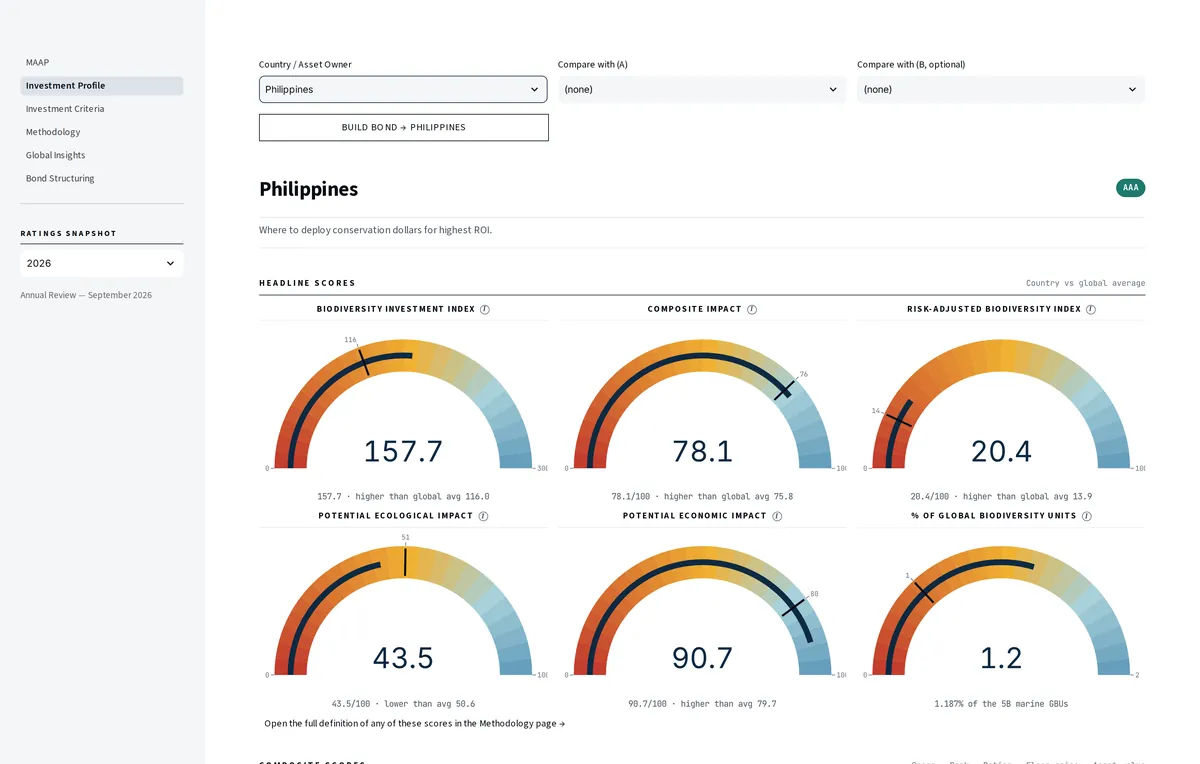Click the Risk-Adjusted gauge value 20.4
1200x764 pixels.
1001,451
